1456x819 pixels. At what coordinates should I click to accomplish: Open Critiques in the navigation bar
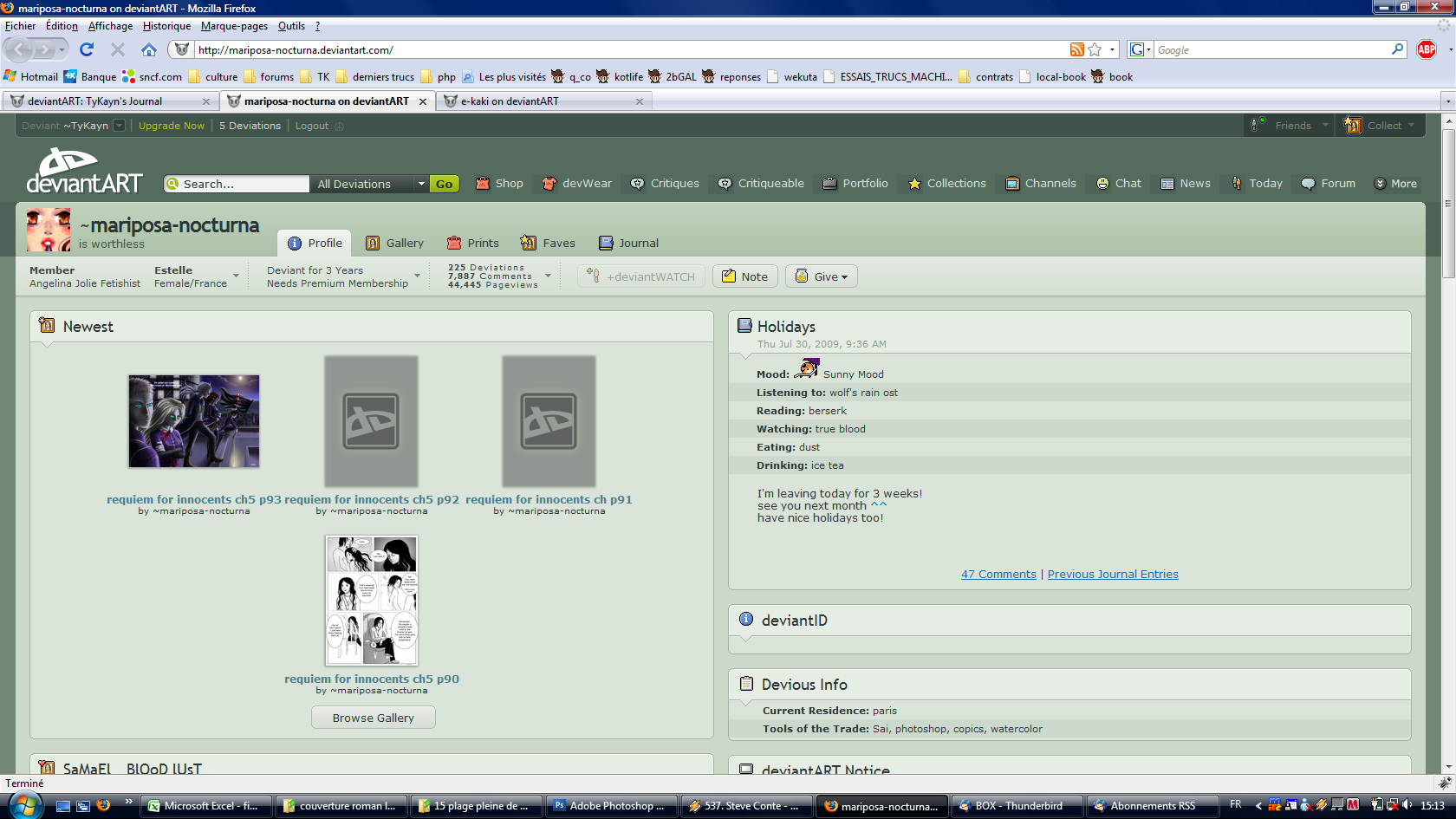665,184
